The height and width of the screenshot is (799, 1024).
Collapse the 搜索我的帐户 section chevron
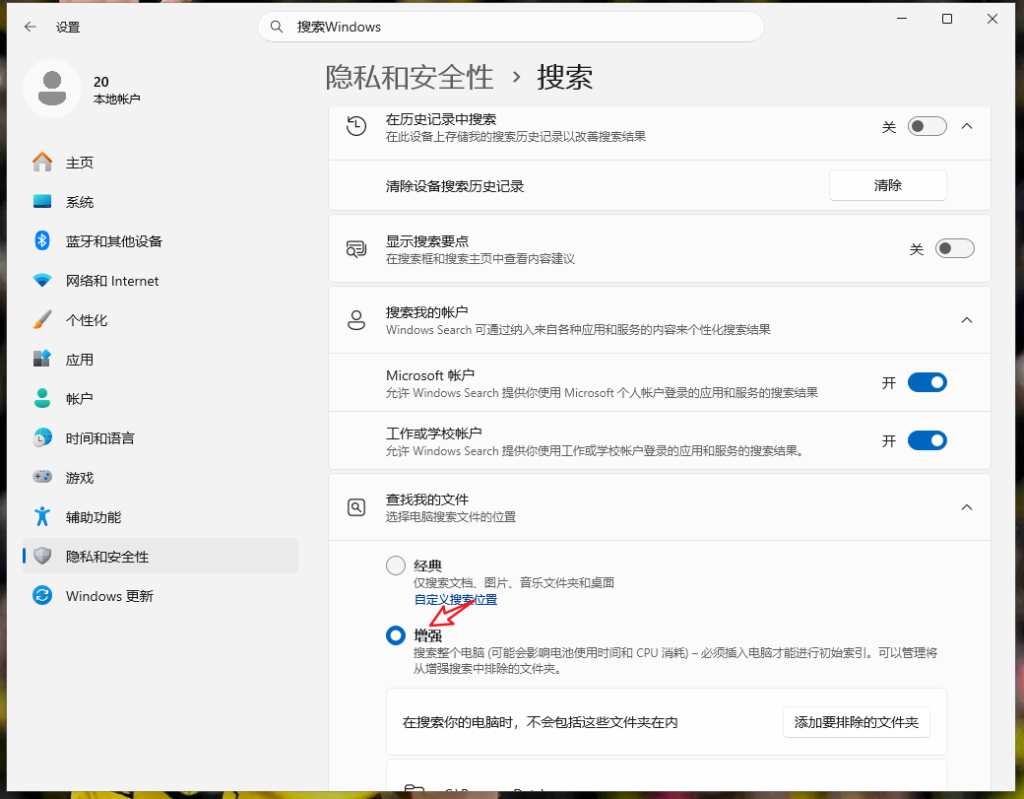point(967,320)
